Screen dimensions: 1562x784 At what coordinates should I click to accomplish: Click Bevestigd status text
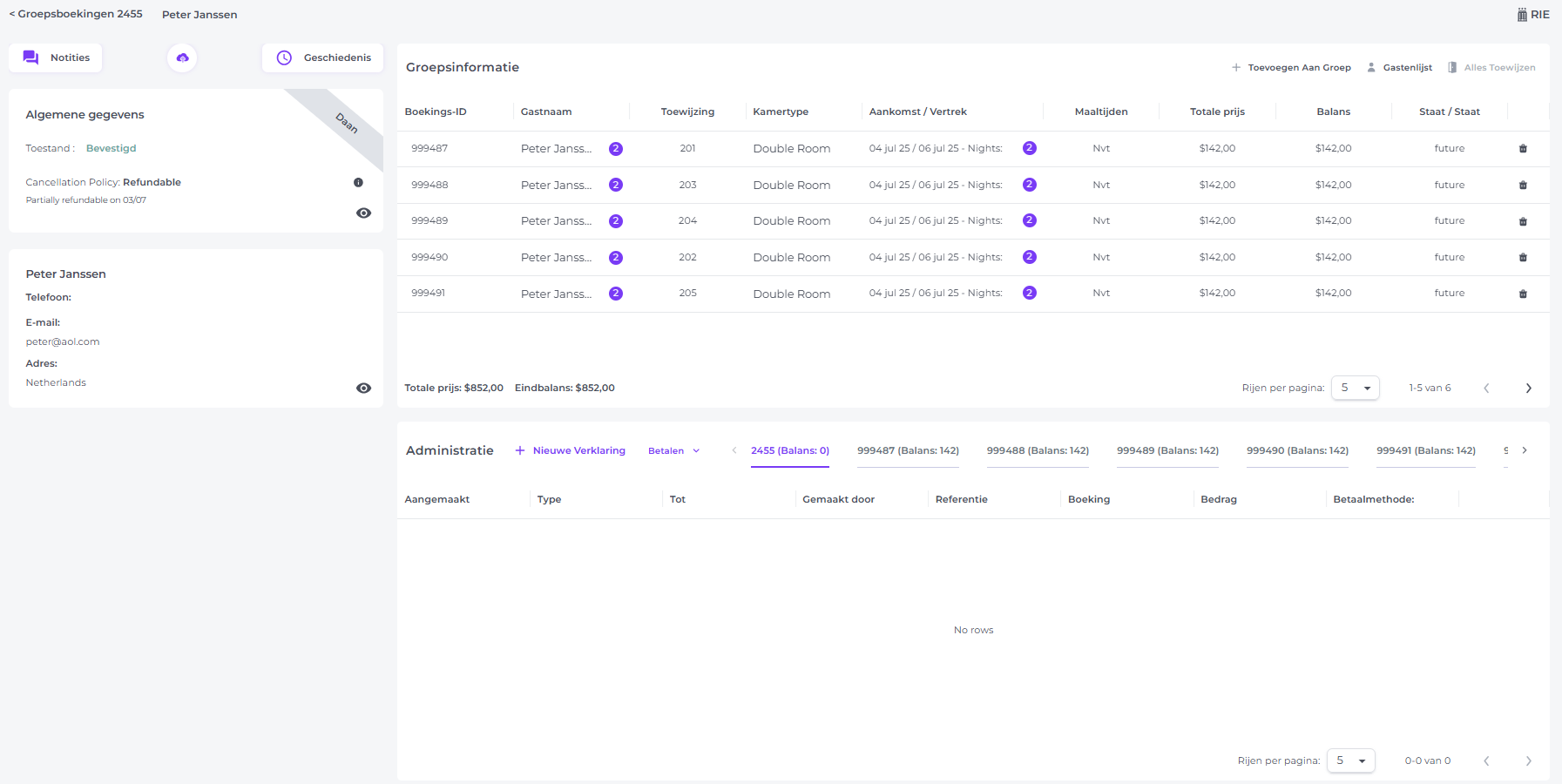[x=111, y=148]
